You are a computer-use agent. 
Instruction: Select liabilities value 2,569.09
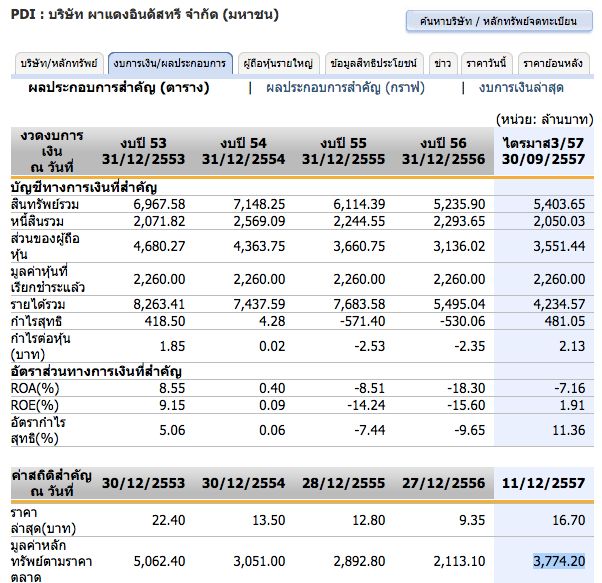point(259,221)
